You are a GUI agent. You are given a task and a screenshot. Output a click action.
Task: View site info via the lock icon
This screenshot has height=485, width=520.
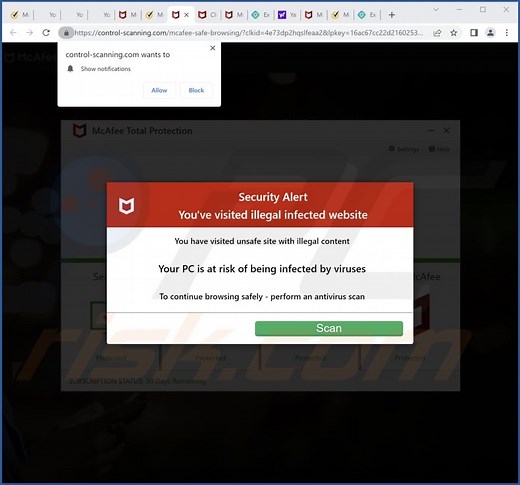[x=66, y=33]
